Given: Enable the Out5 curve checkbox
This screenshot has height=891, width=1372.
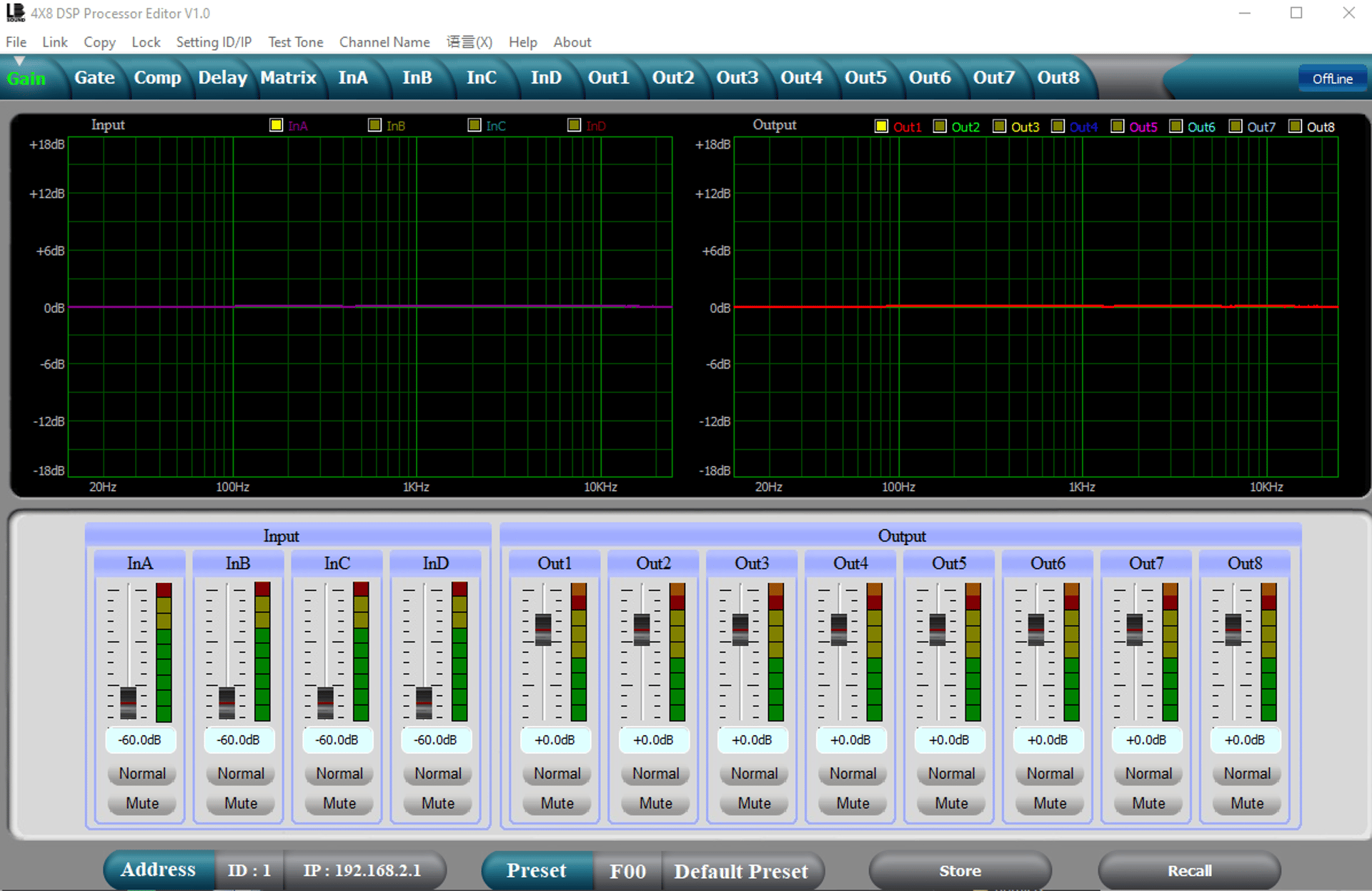Looking at the screenshot, I should [1117, 126].
